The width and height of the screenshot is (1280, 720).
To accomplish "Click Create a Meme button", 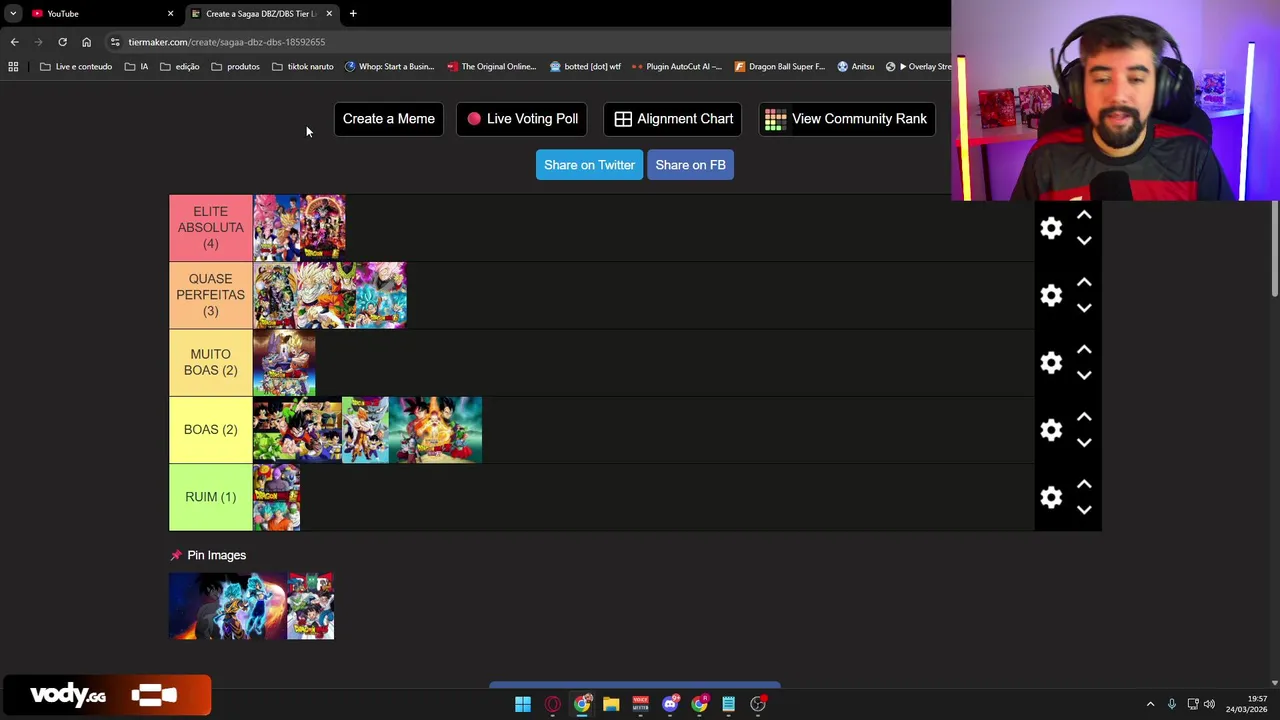I will click(389, 119).
